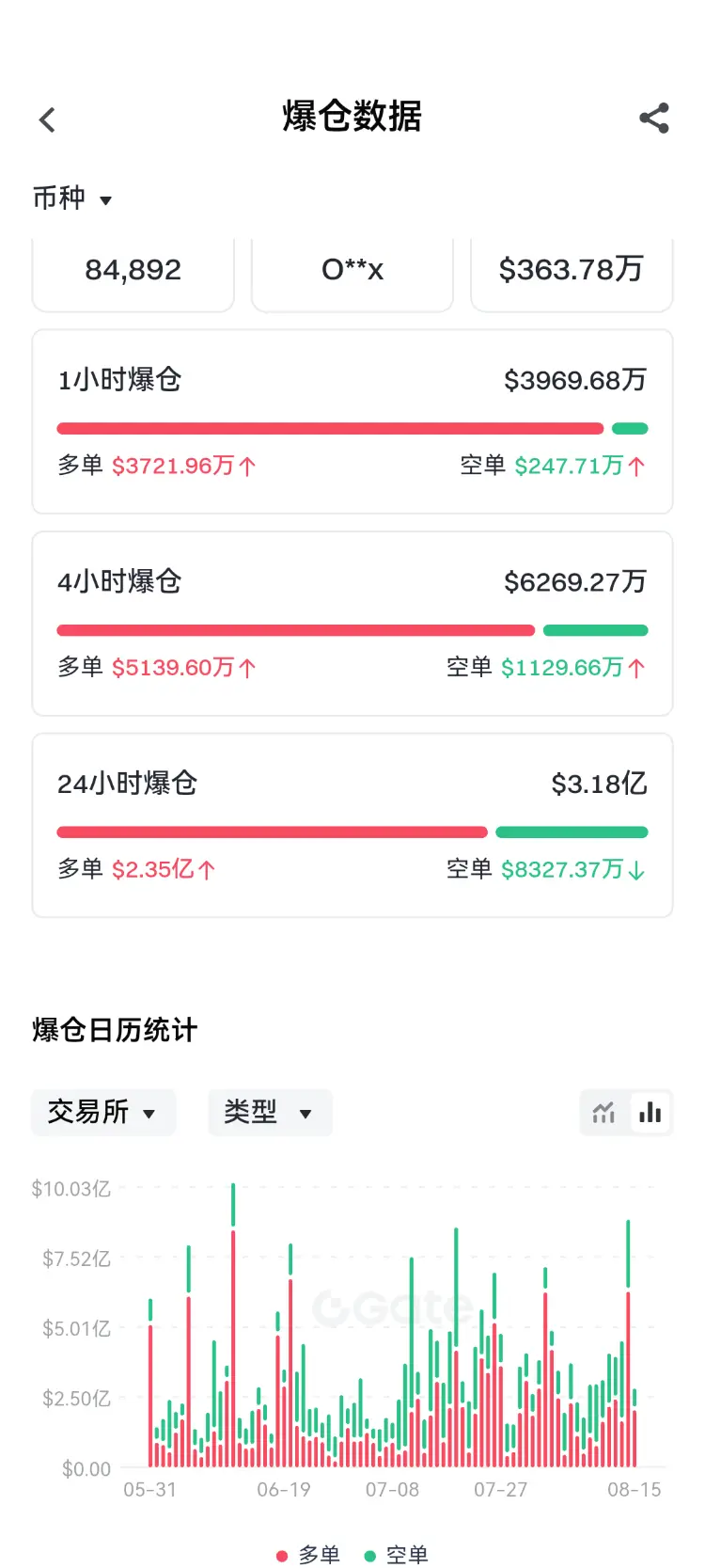Tap the up arrow beside $3721.96万
The height and width of the screenshot is (1568, 705).
[247, 467]
